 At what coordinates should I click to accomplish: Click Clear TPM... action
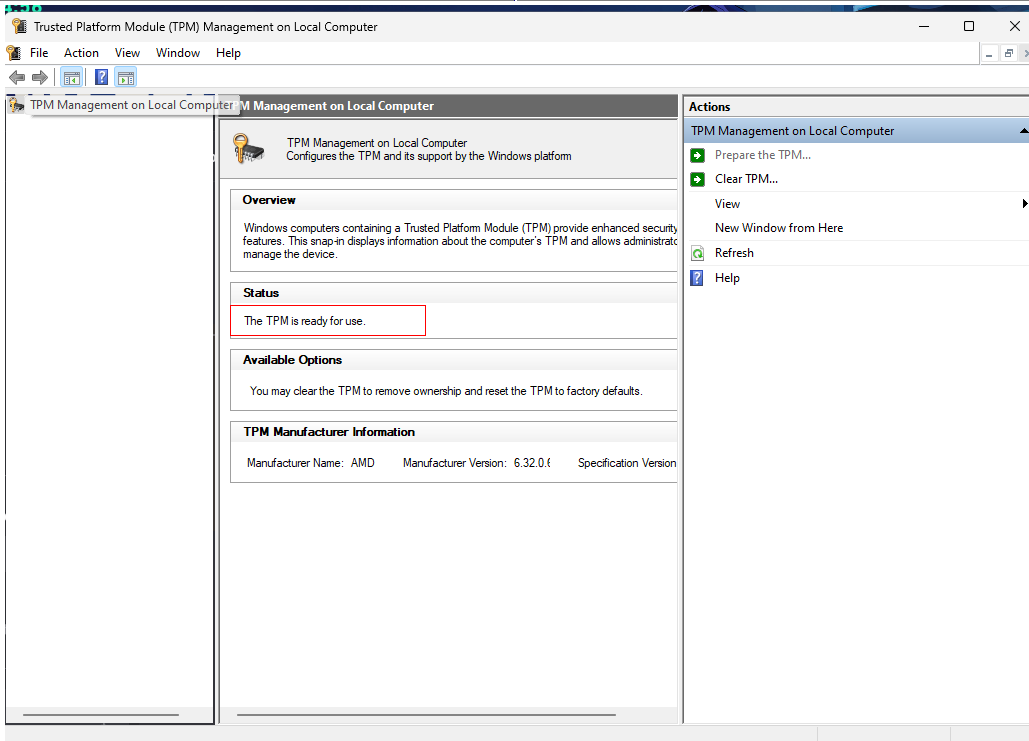point(746,179)
